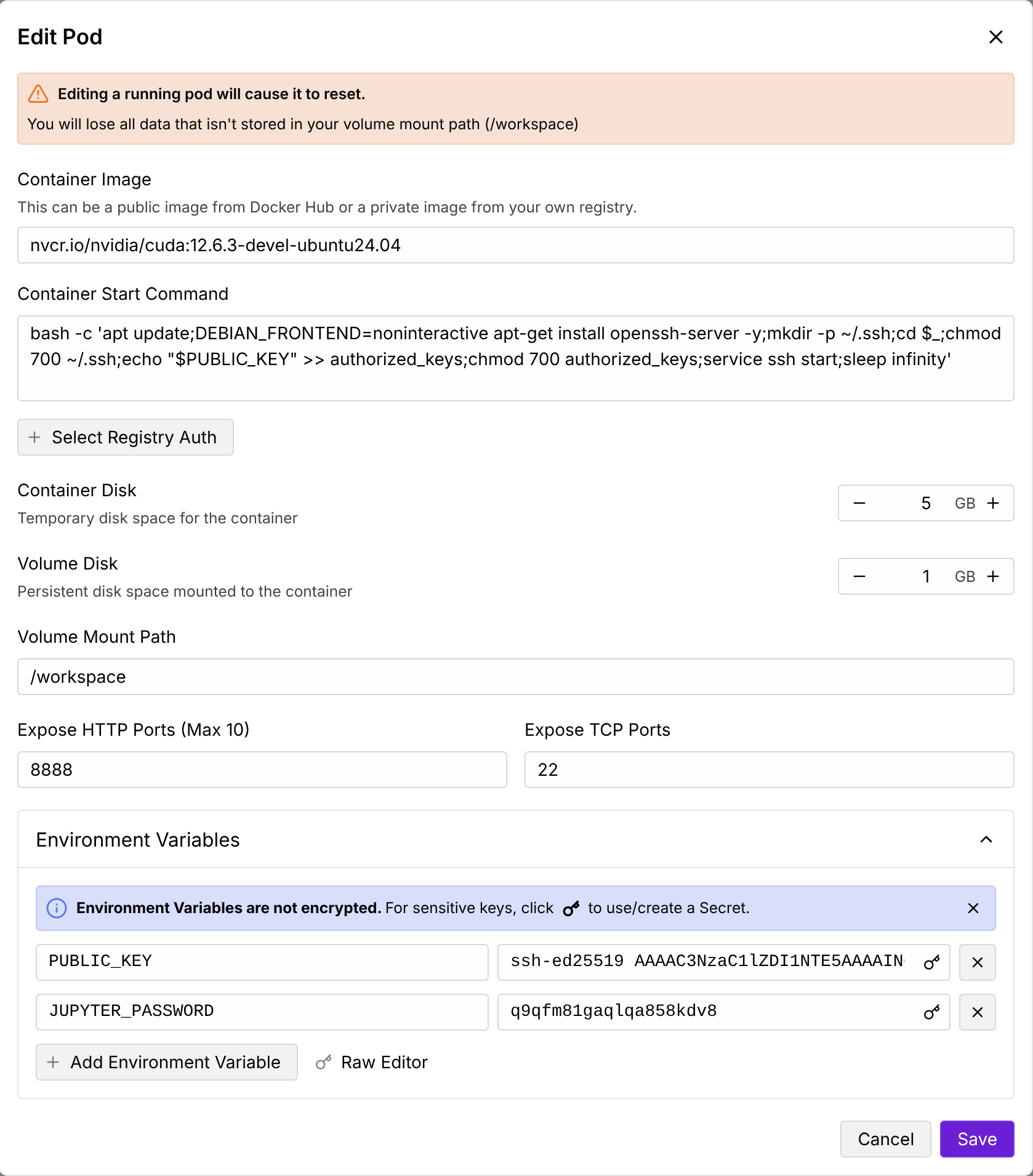
Task: Increase Container Disk size
Action: (x=993, y=503)
